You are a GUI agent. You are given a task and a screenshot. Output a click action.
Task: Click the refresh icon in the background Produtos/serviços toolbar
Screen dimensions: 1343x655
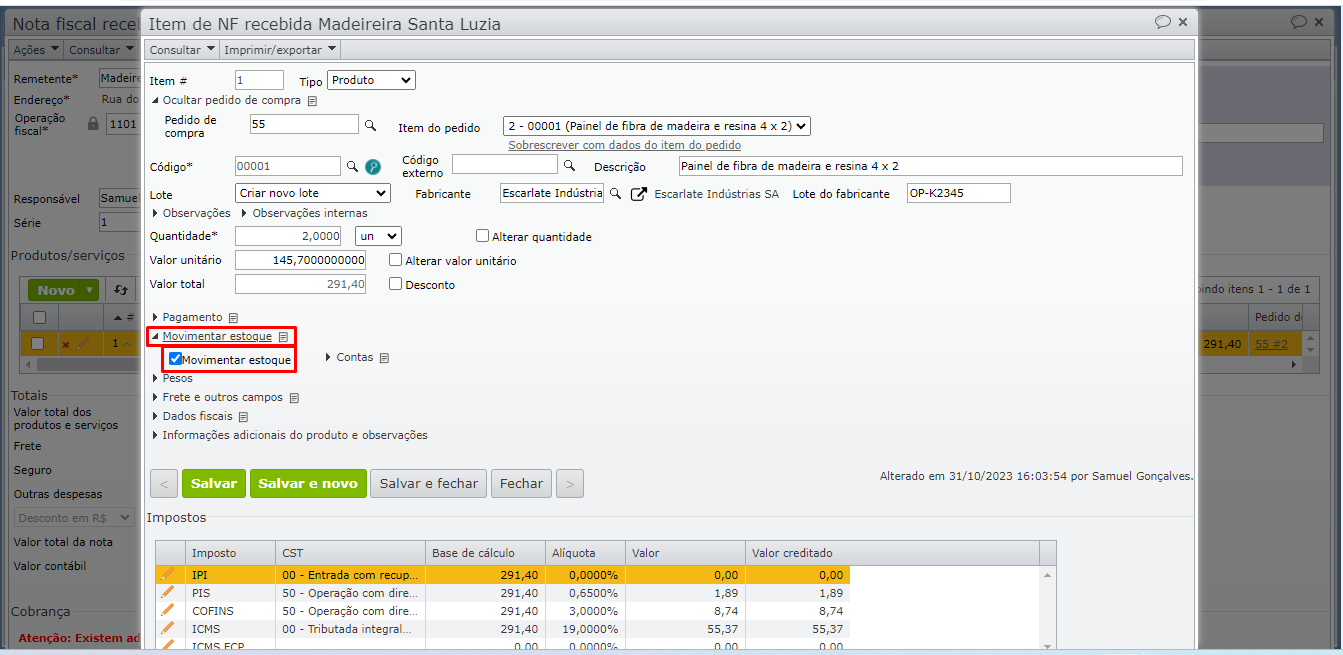click(121, 290)
